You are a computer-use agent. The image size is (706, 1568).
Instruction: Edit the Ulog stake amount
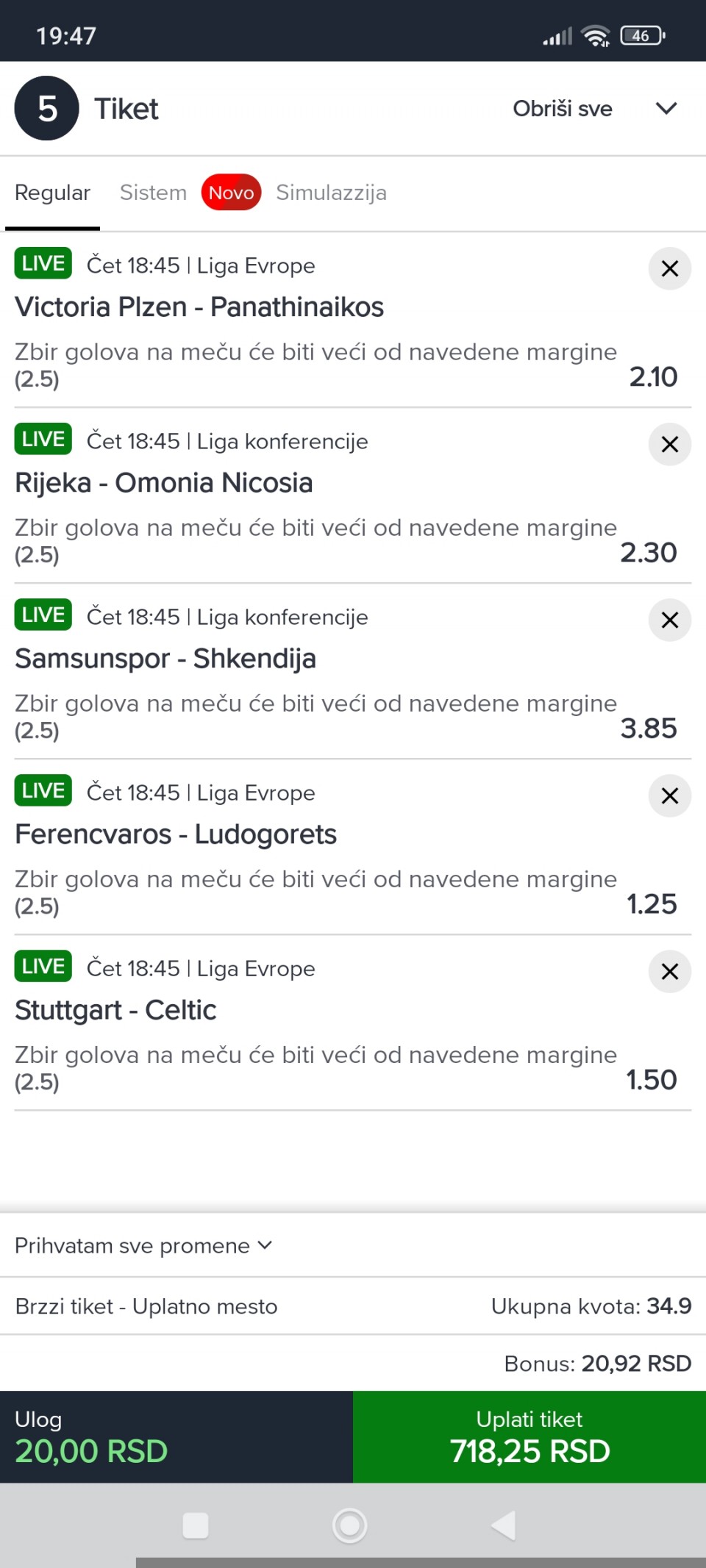(91, 1450)
